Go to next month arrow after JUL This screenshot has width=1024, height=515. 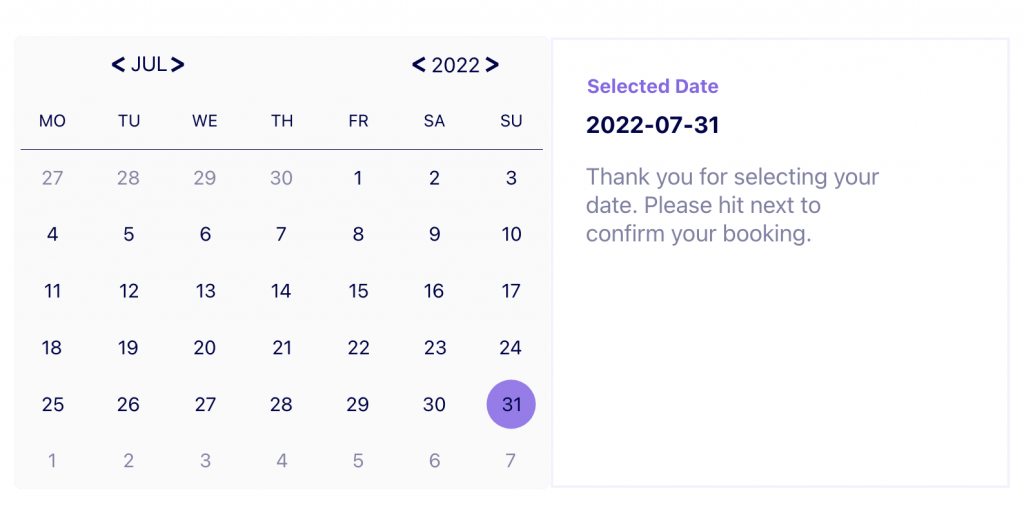178,65
